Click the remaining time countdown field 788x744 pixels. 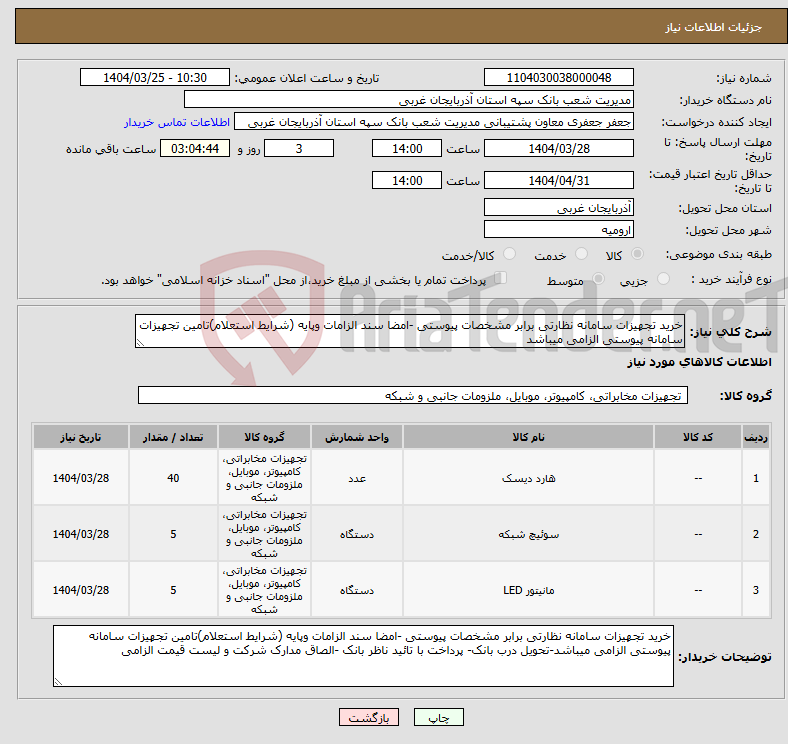pos(195,149)
